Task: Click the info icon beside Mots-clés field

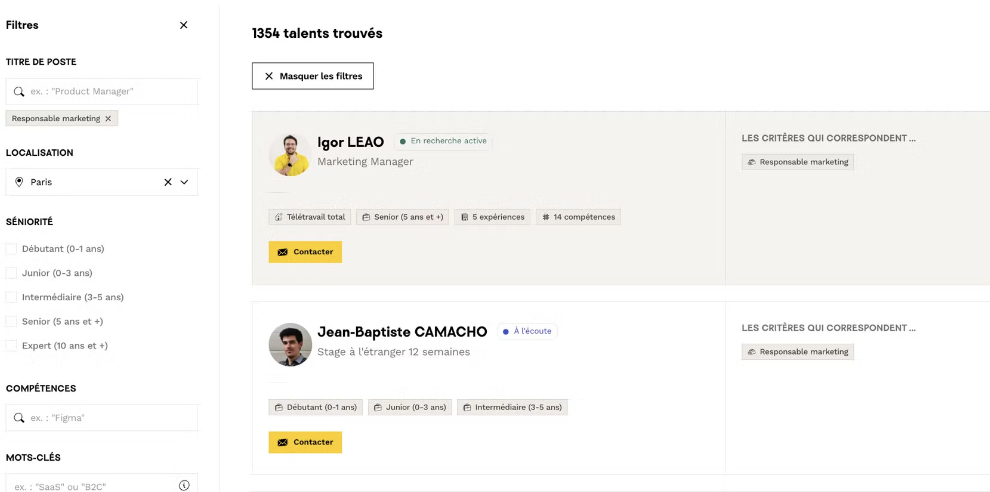Action: click(x=184, y=485)
